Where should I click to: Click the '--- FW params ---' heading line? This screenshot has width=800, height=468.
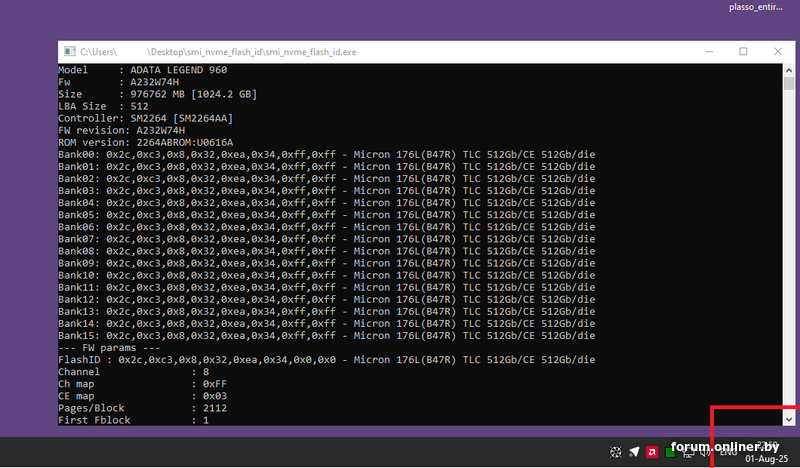click(109, 348)
